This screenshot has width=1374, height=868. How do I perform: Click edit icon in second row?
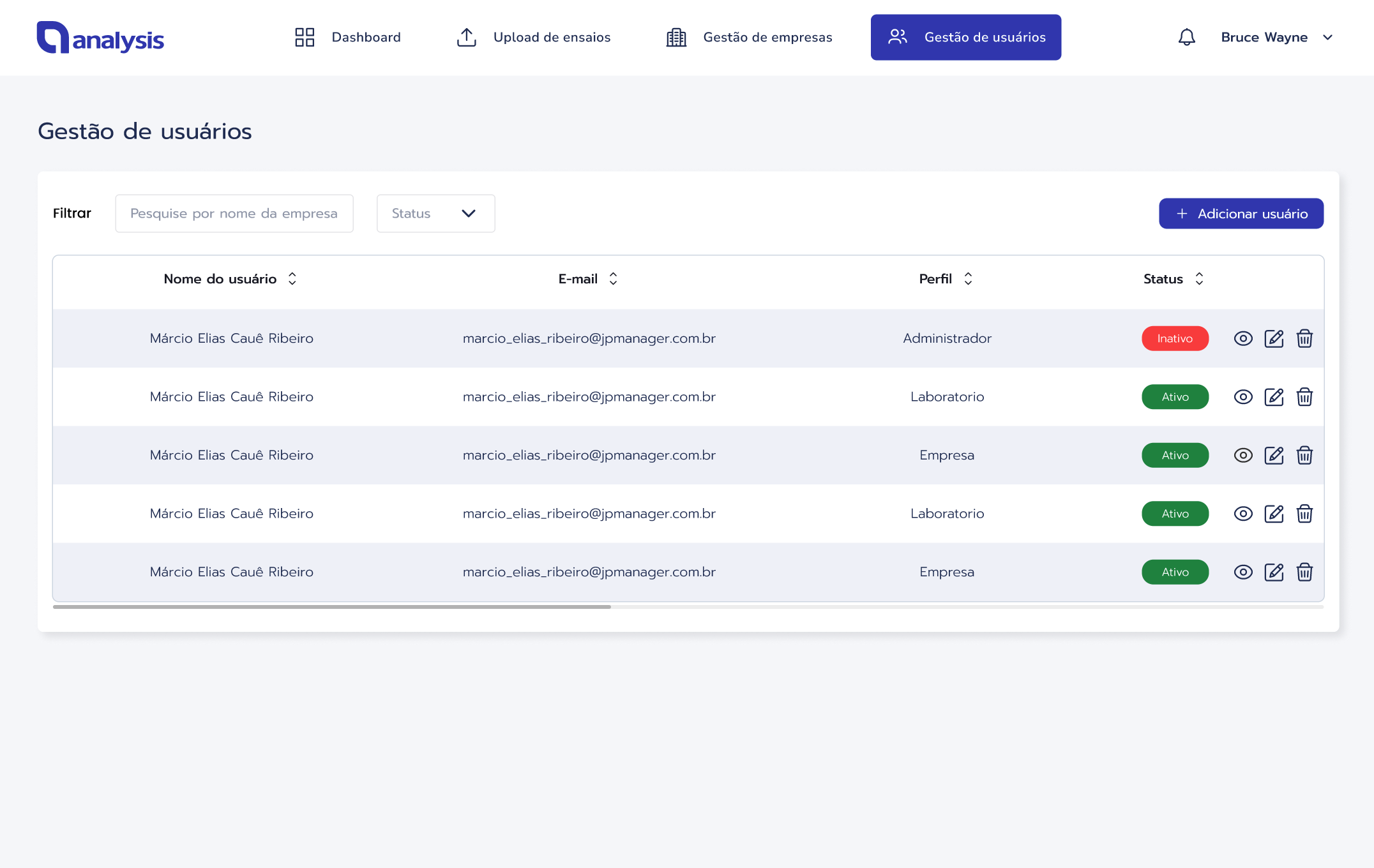(1274, 397)
